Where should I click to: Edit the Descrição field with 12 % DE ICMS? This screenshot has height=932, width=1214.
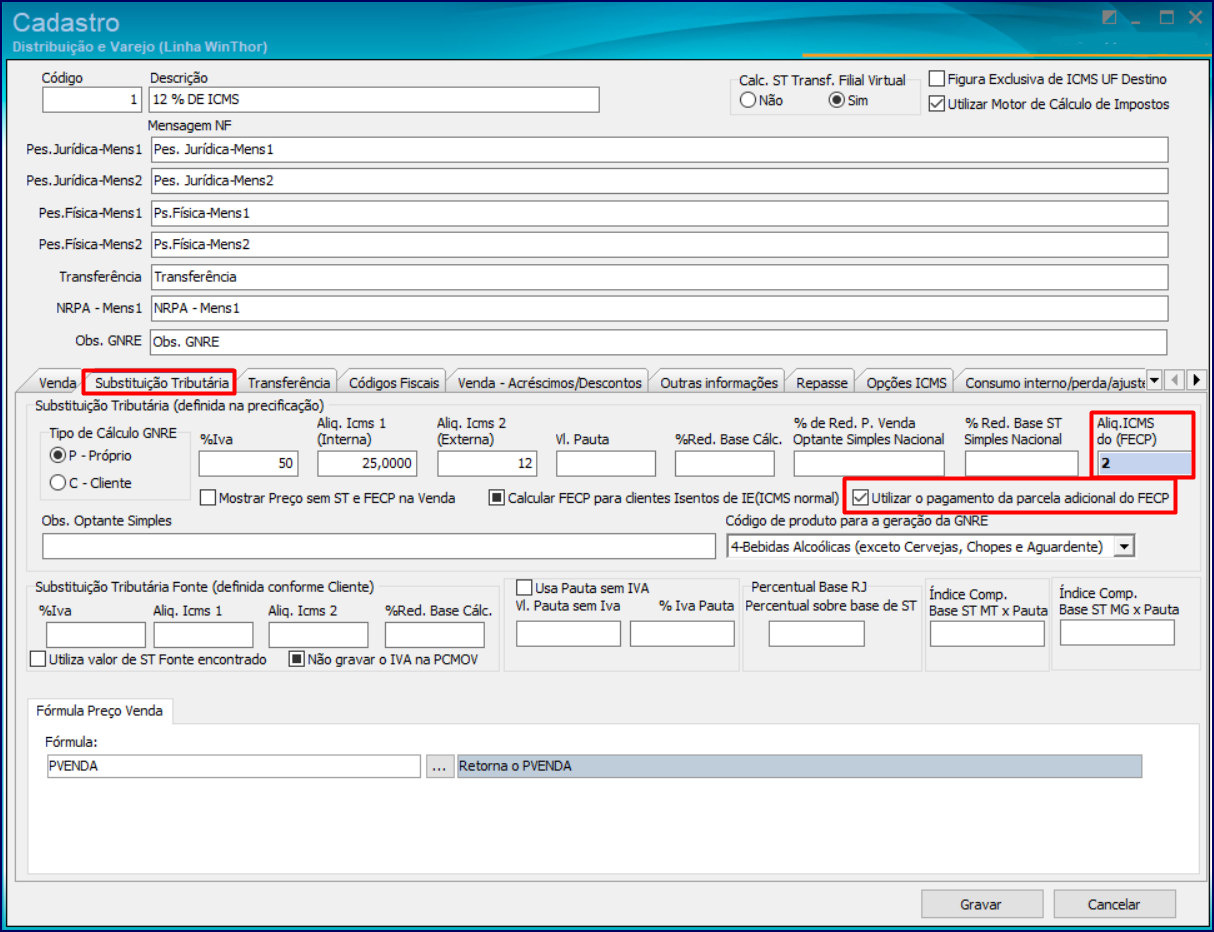(x=374, y=100)
